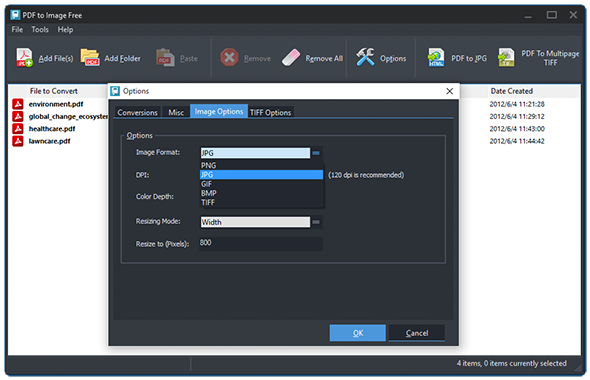
Task: Click the app icon in the main title bar
Action: [x=15, y=15]
